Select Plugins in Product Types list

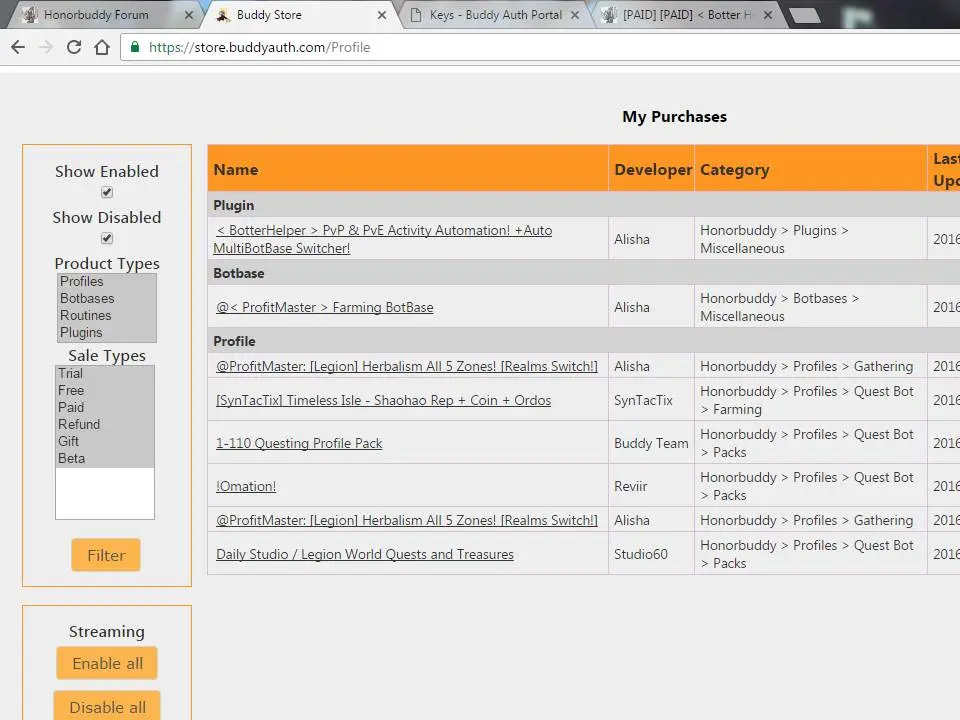point(107,332)
